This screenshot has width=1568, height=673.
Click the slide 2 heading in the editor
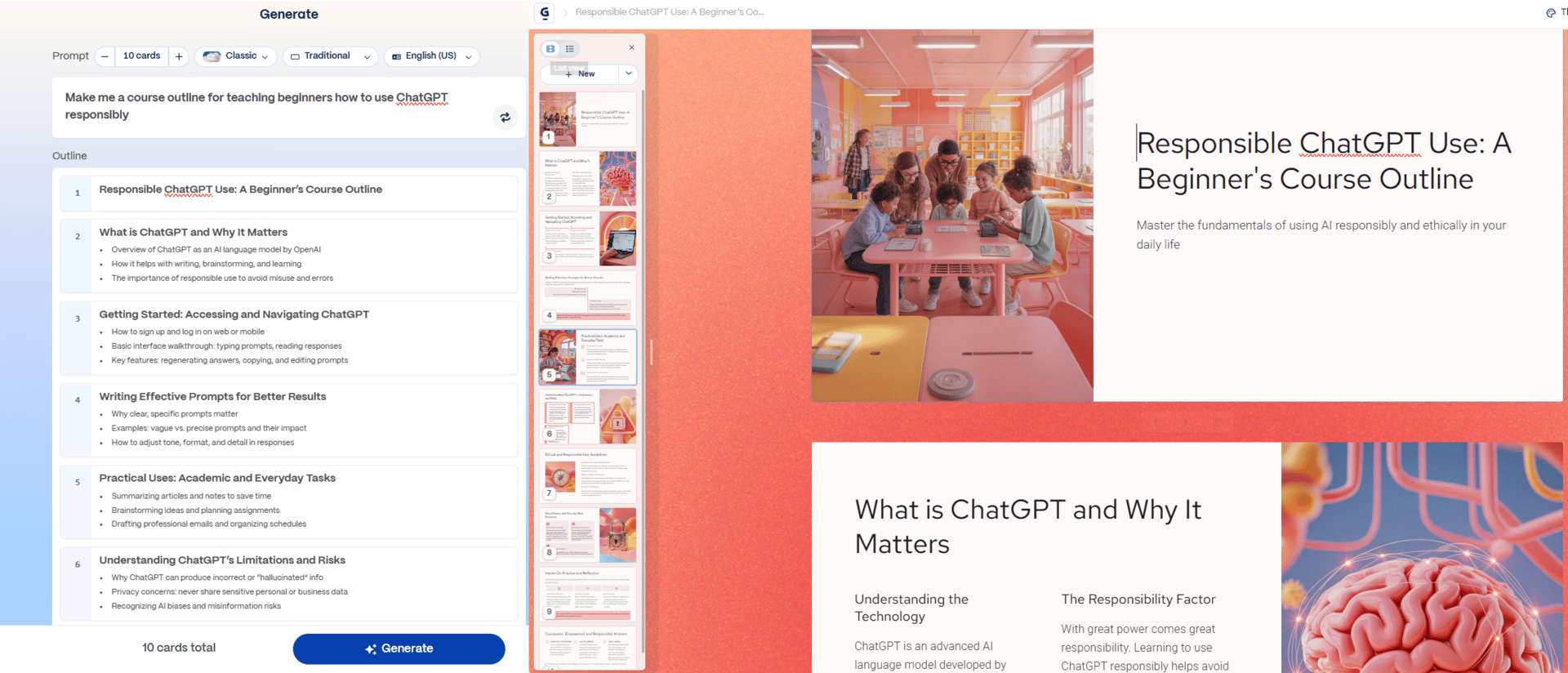[1028, 527]
